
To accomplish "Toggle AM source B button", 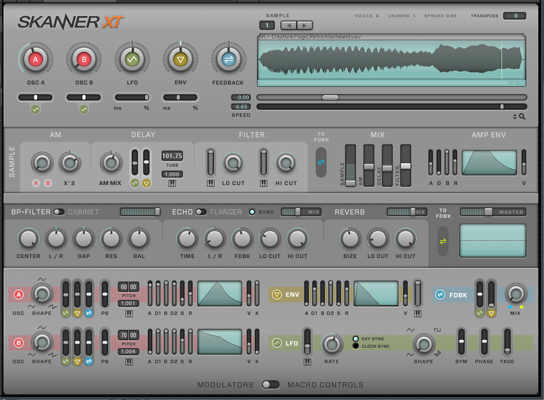I will [x=48, y=183].
